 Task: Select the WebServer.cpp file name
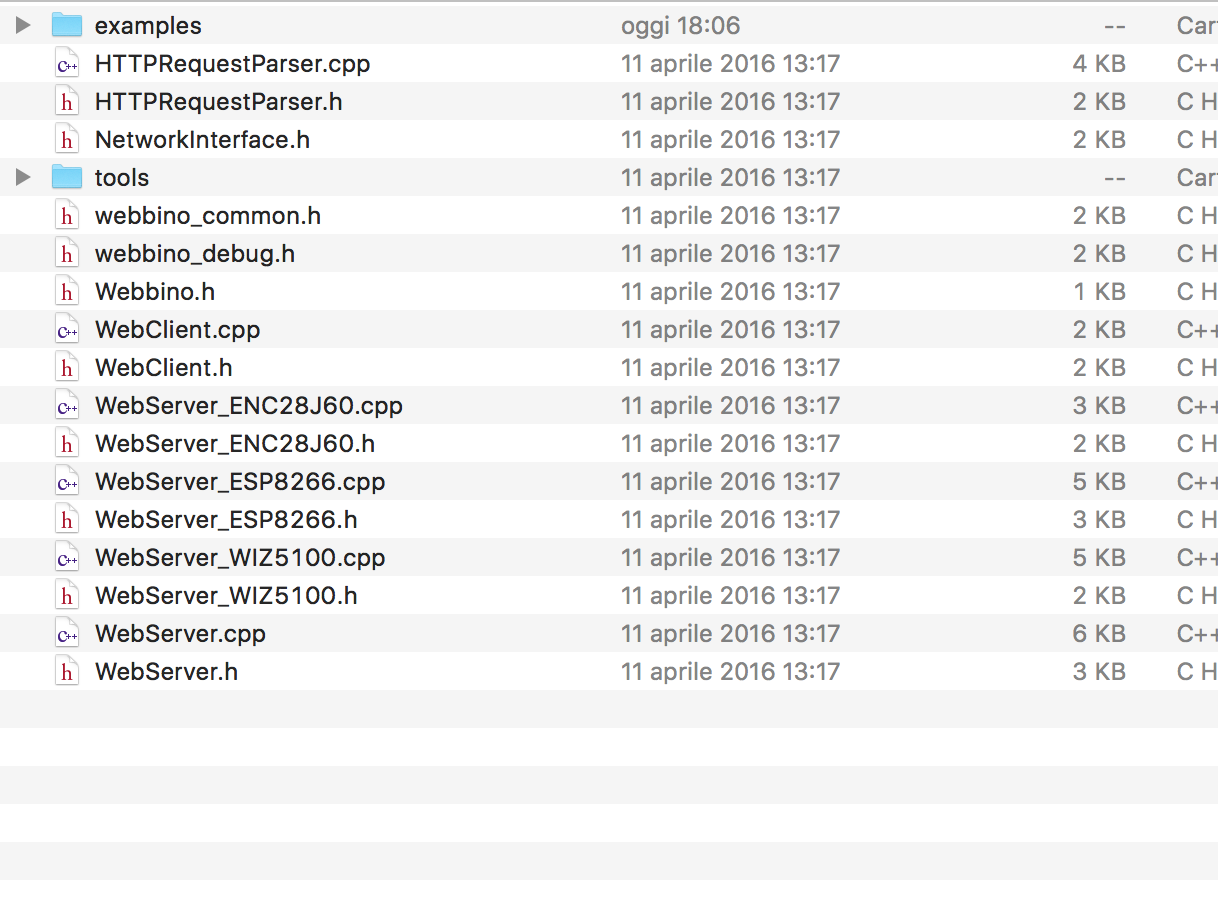[x=180, y=634]
